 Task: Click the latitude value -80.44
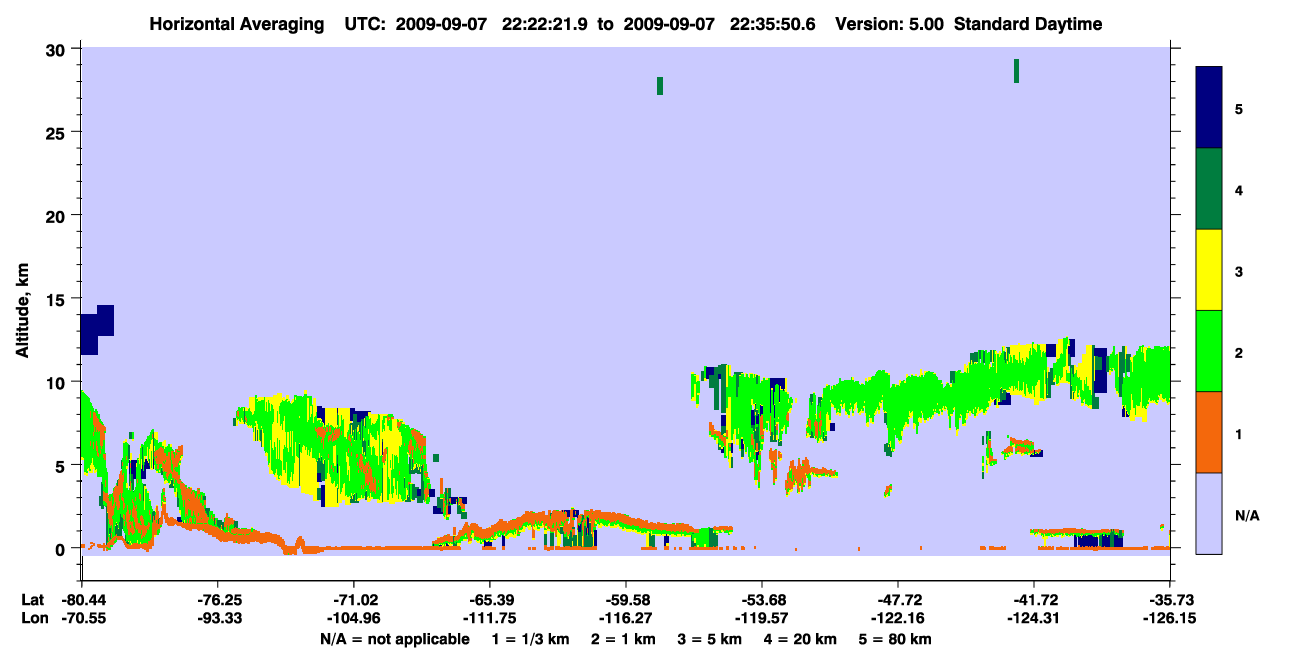82,600
